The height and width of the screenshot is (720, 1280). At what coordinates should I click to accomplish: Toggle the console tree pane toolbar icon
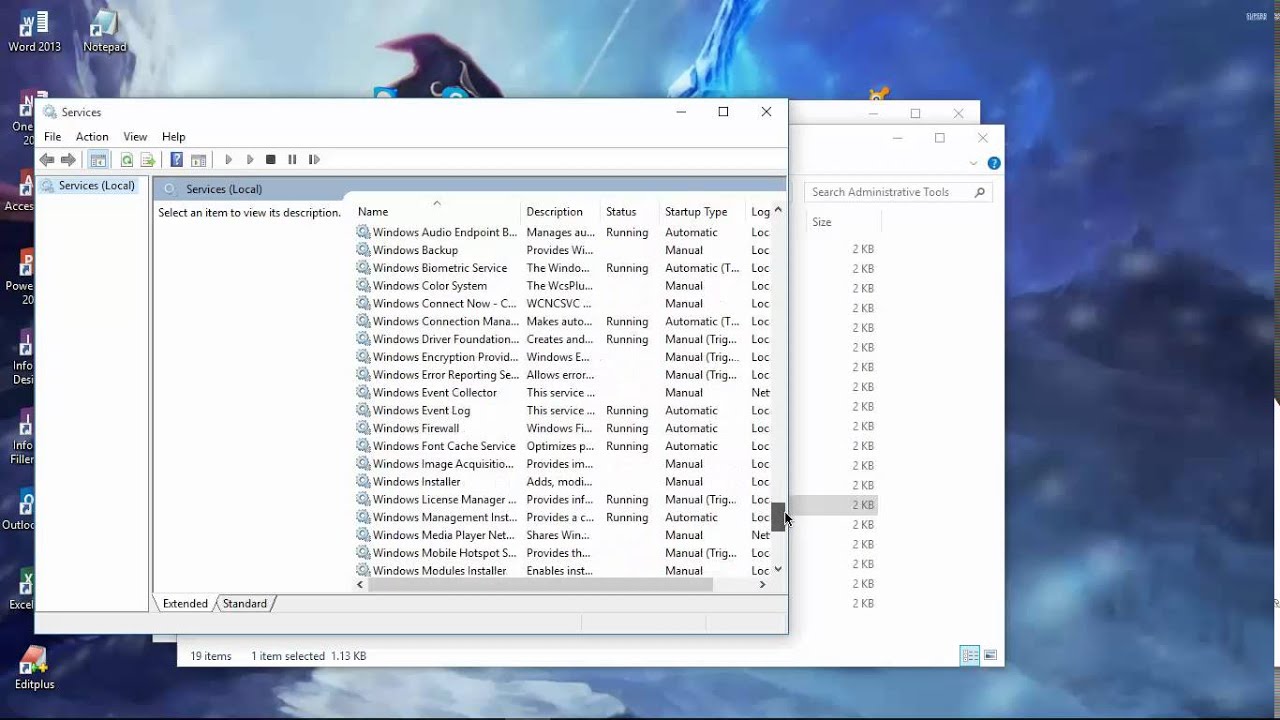click(x=98, y=160)
